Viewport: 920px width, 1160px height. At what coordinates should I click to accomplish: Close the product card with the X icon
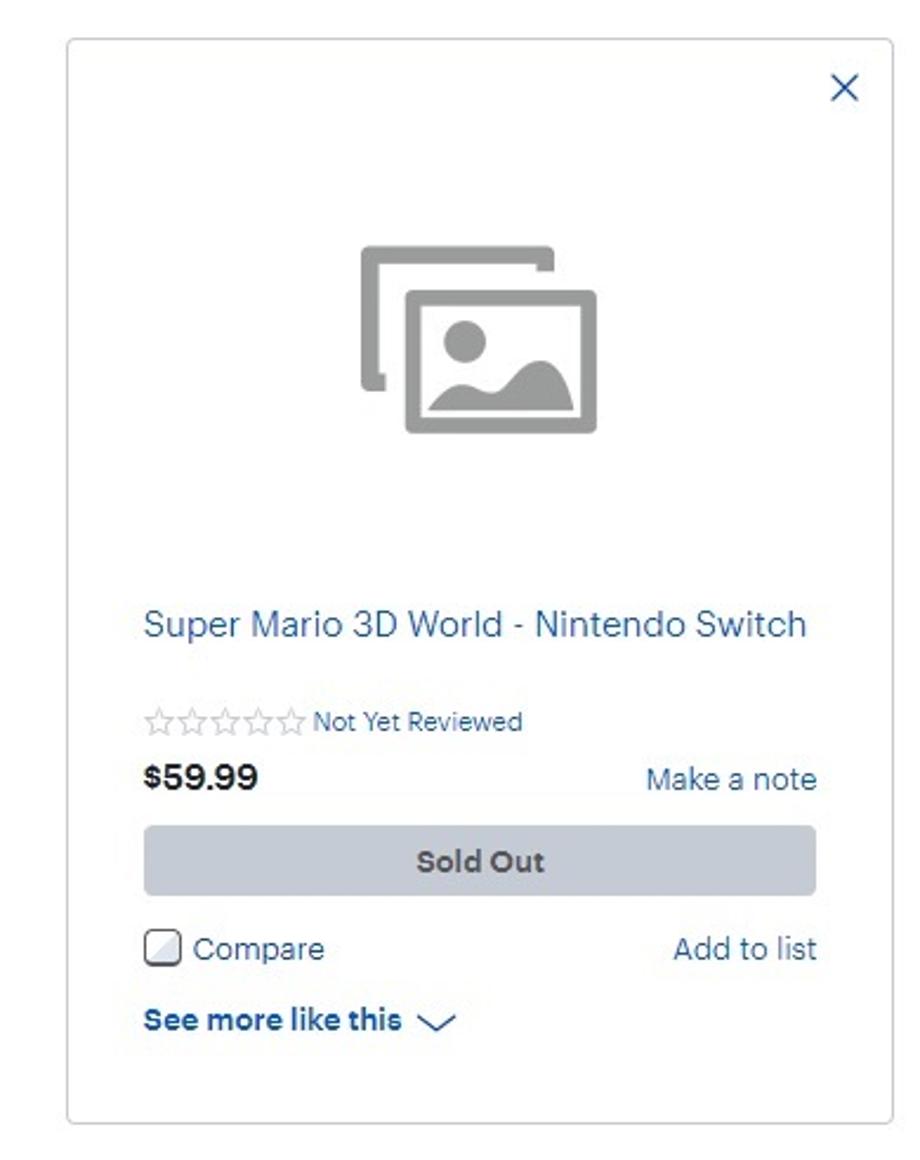pos(844,88)
